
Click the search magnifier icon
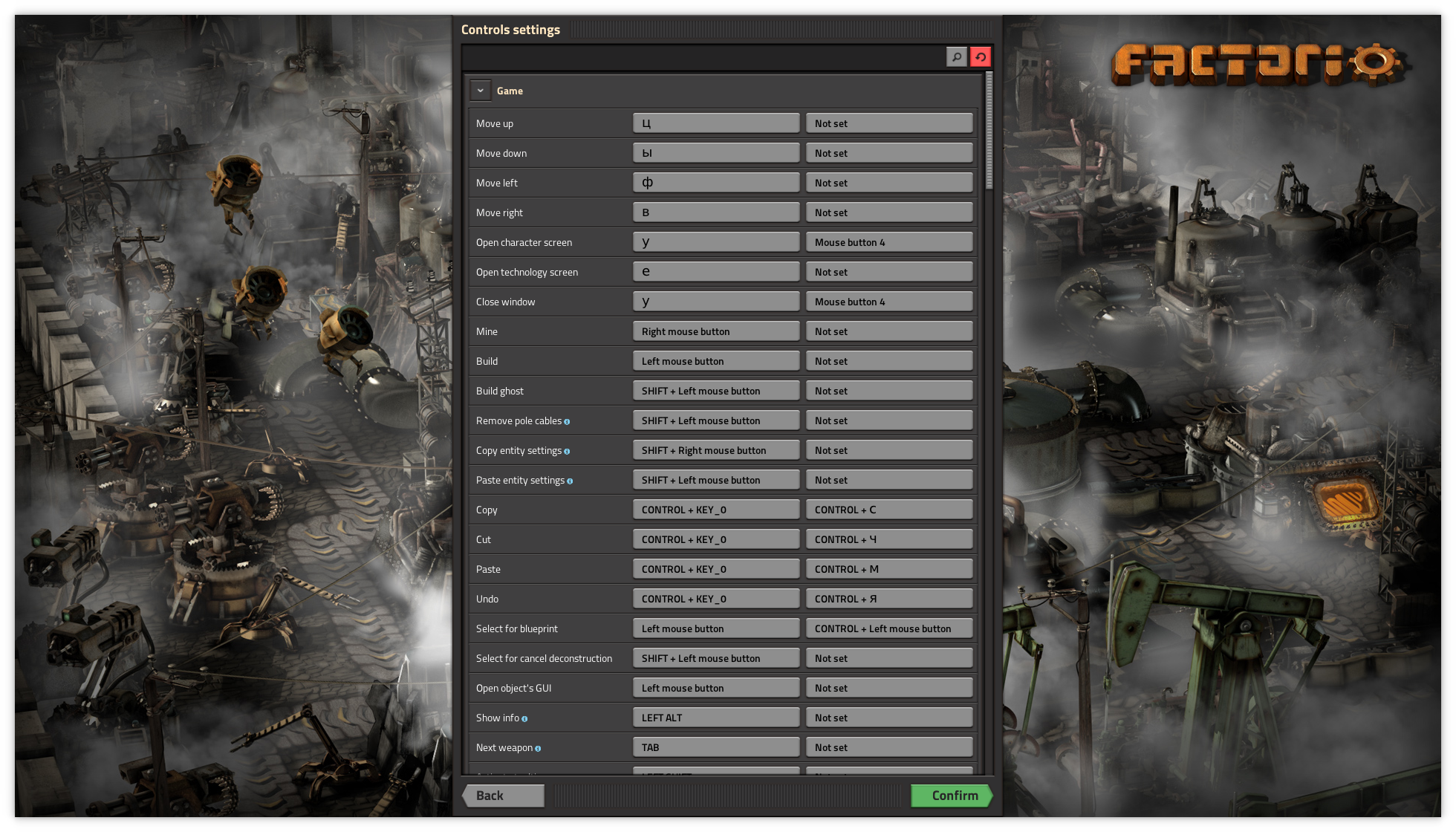coord(956,56)
